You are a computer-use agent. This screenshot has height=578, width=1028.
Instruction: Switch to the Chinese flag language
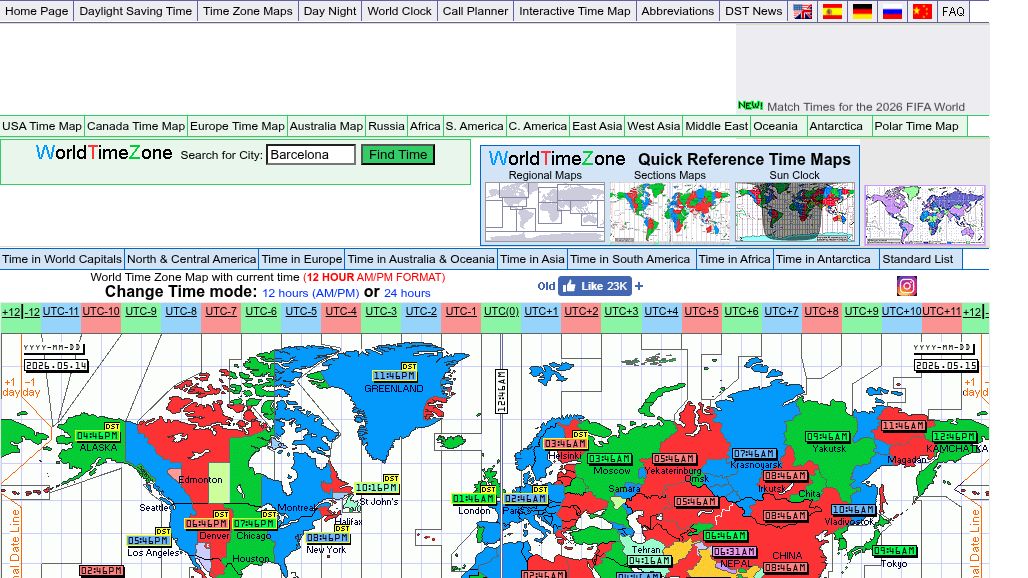click(x=922, y=11)
